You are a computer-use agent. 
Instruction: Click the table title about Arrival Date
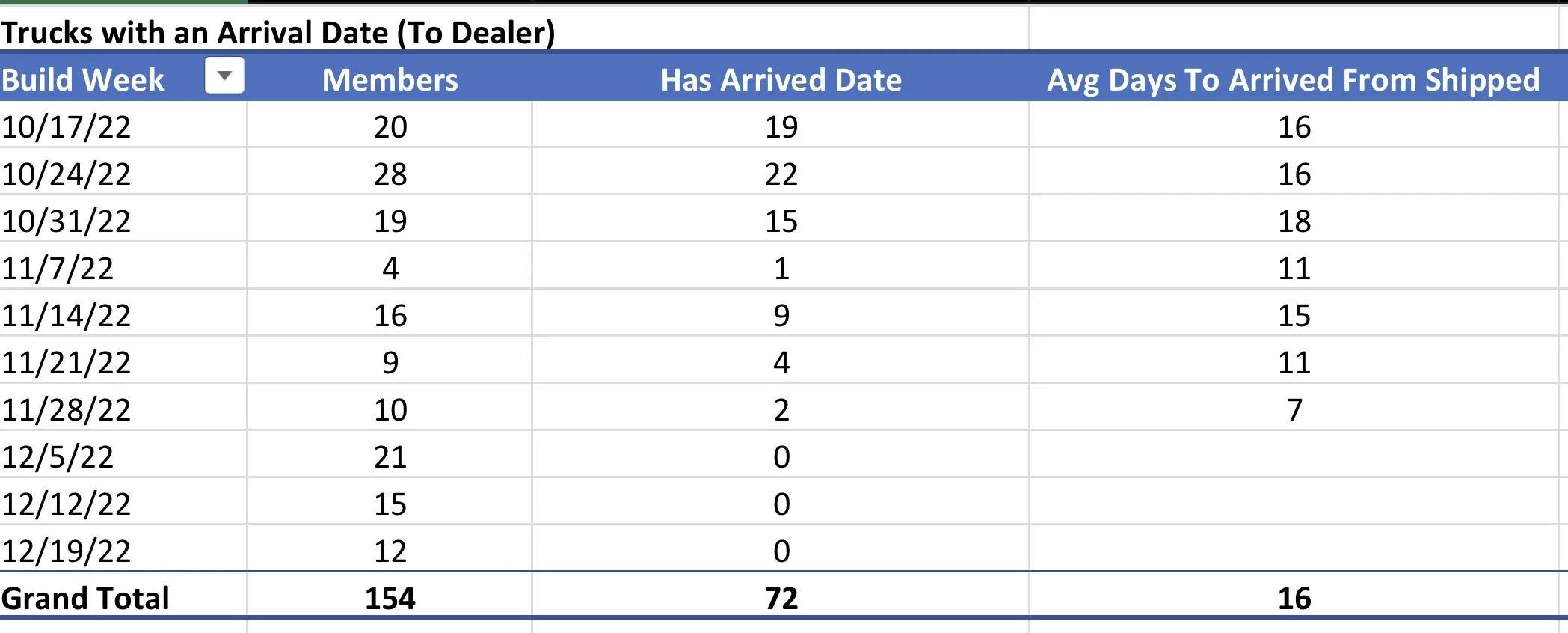coord(278,33)
